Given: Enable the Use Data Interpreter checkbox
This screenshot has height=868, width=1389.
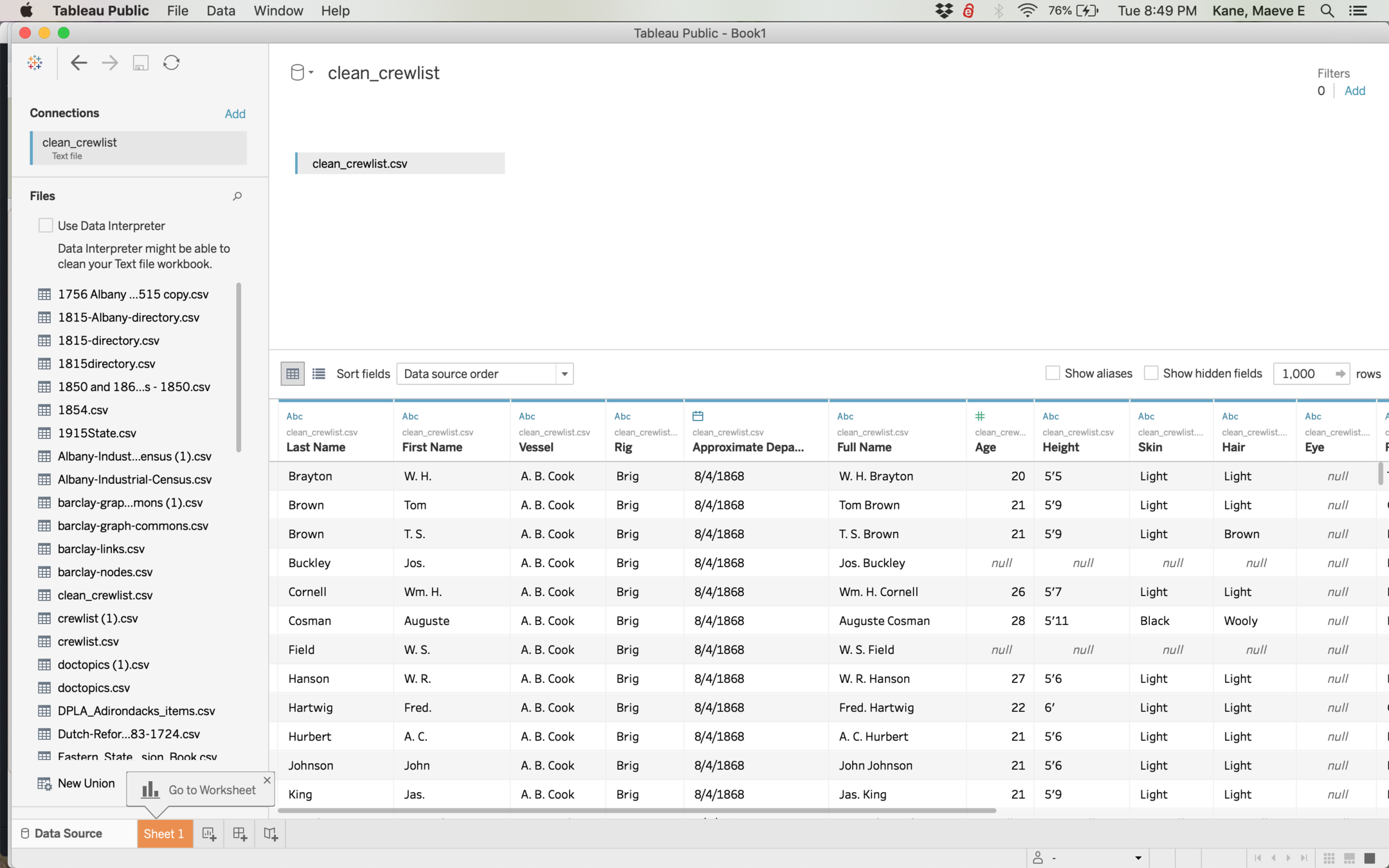Looking at the screenshot, I should point(46,226).
